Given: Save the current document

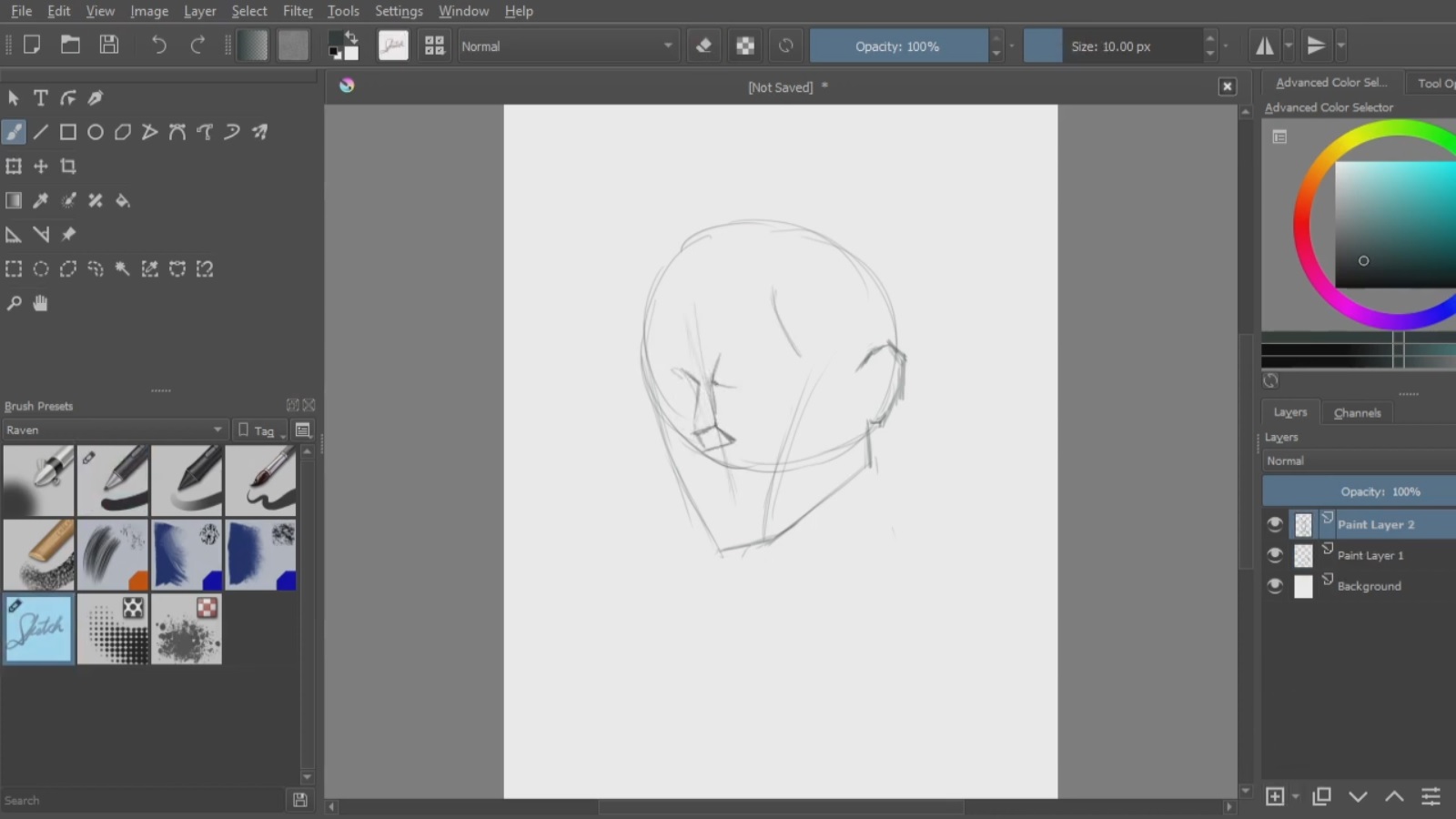Looking at the screenshot, I should tap(109, 45).
